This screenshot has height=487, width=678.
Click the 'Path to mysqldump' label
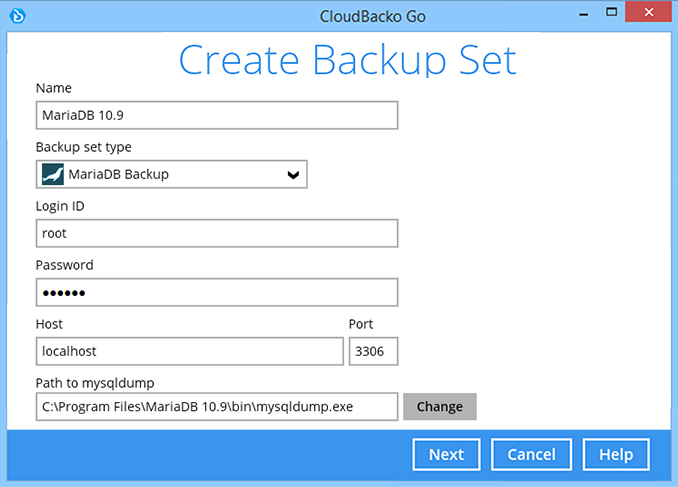[x=95, y=383]
